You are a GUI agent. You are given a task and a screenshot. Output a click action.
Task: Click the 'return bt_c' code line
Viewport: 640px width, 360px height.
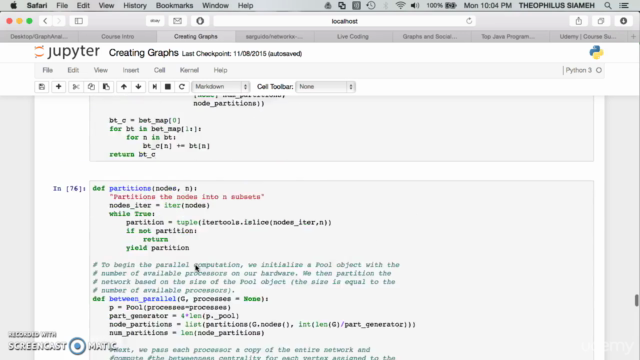(132, 154)
